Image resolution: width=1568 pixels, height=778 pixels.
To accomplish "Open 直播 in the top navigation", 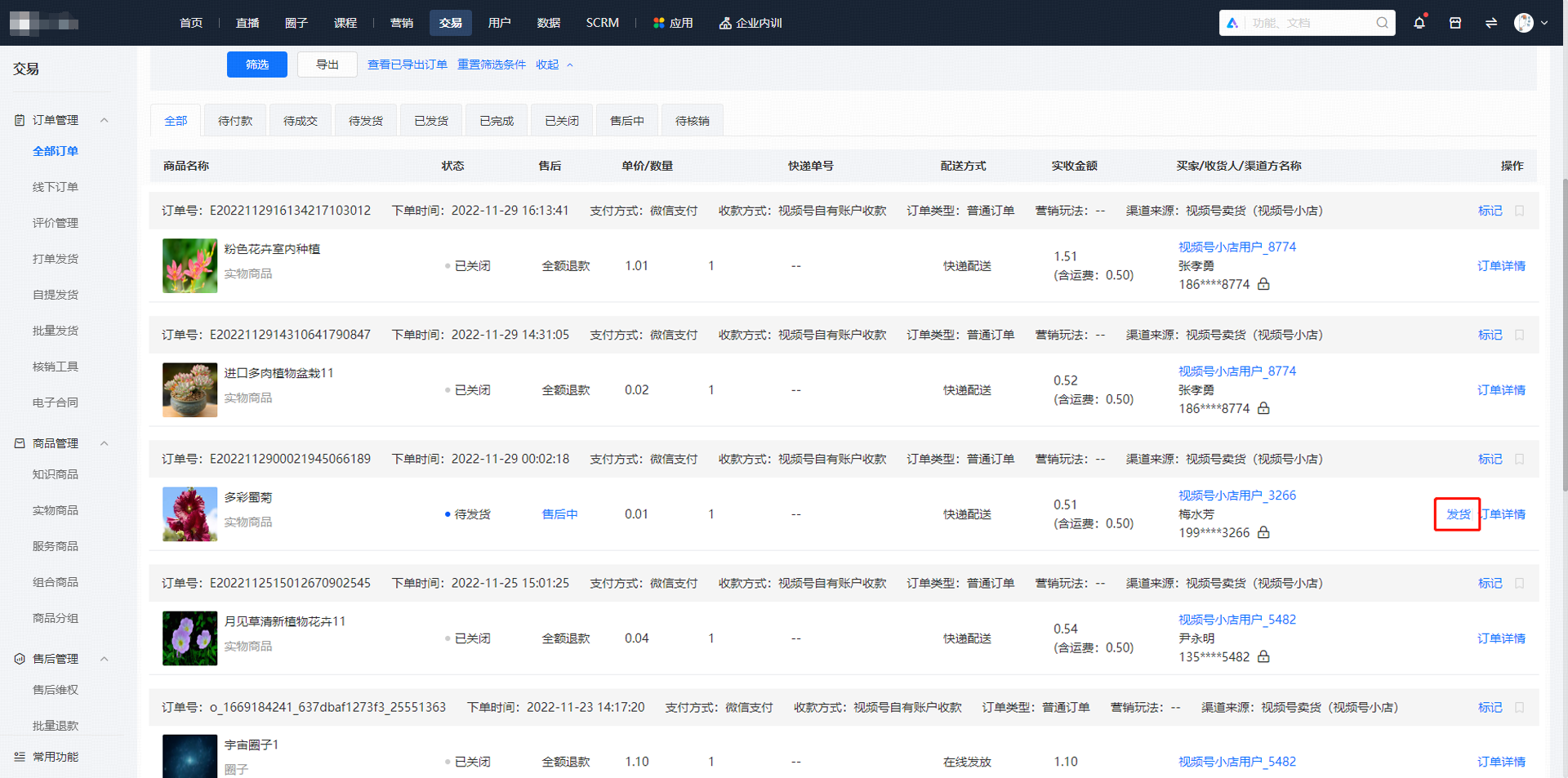I will click(x=247, y=23).
